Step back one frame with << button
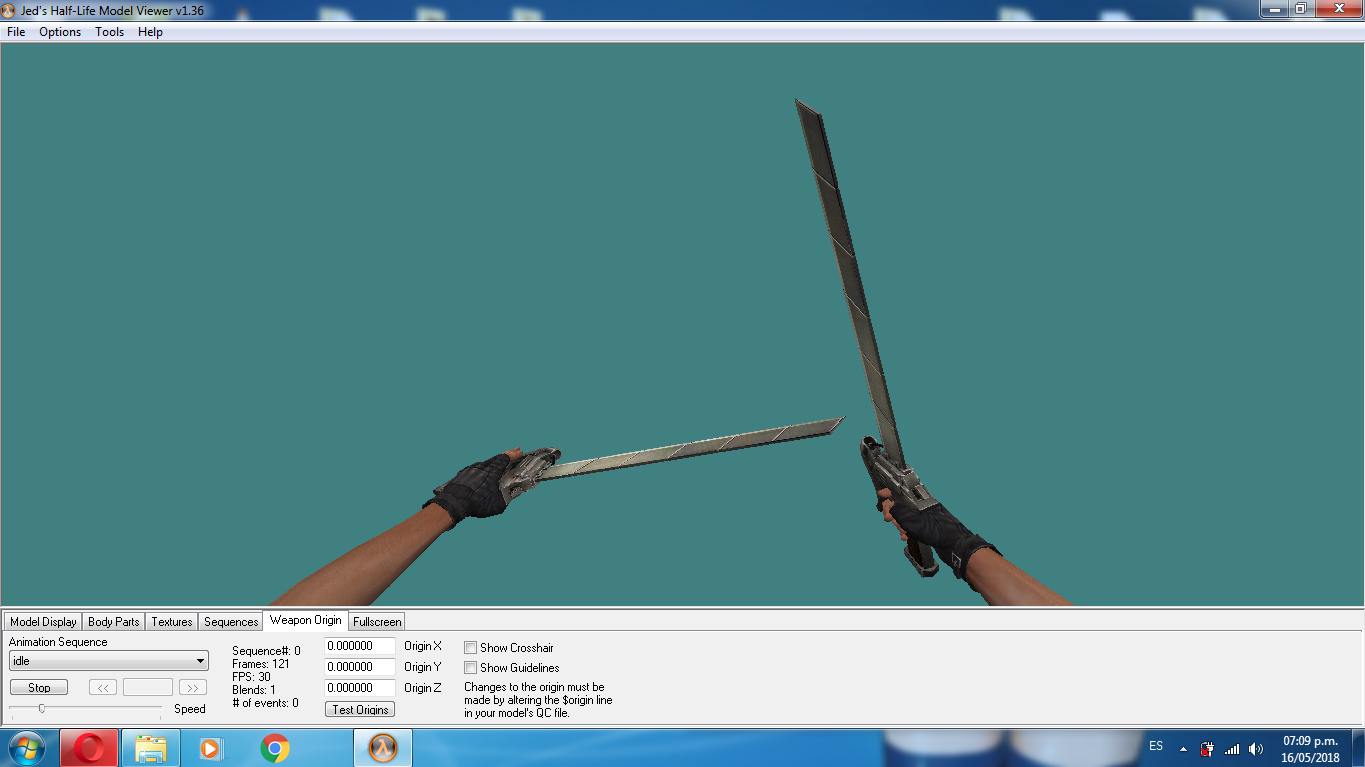The image size is (1365, 767). click(103, 687)
